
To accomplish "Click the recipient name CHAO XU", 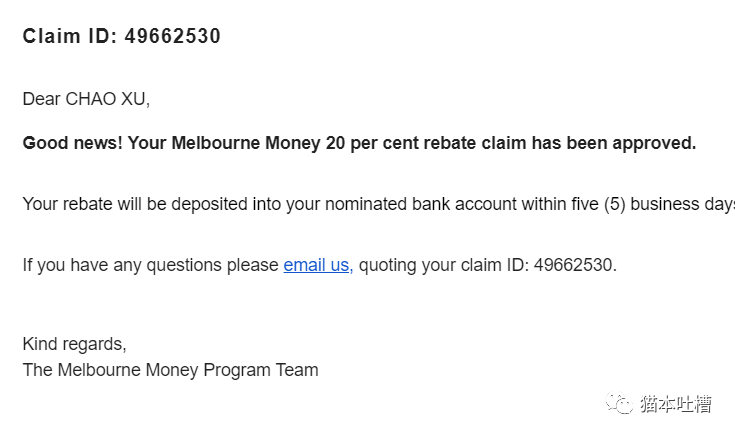I will (x=107, y=99).
